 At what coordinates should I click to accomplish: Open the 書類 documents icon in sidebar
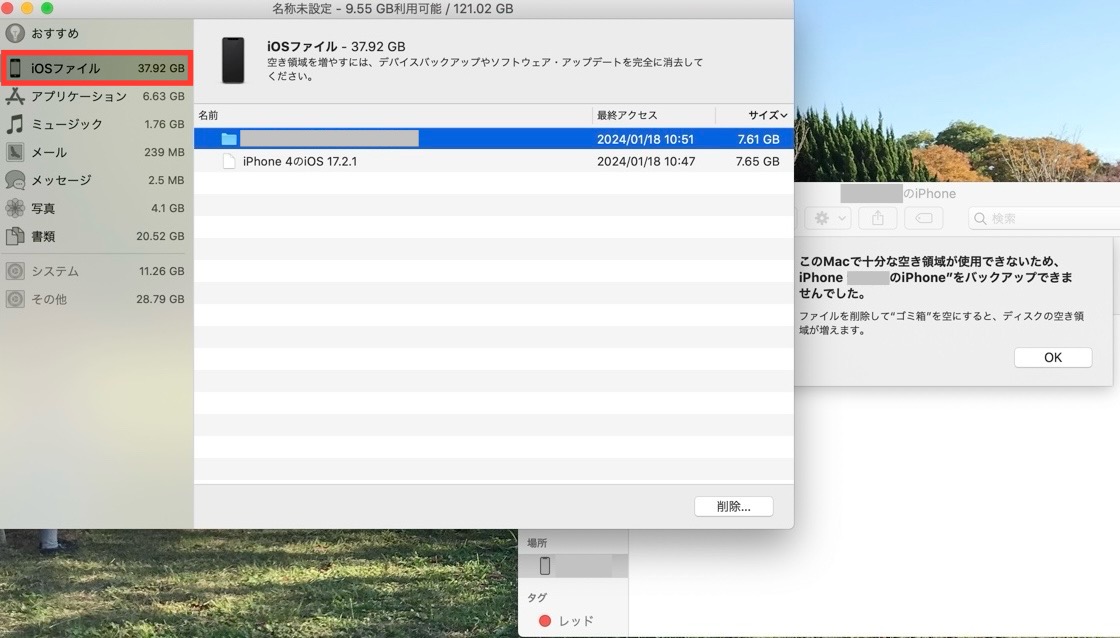15,236
